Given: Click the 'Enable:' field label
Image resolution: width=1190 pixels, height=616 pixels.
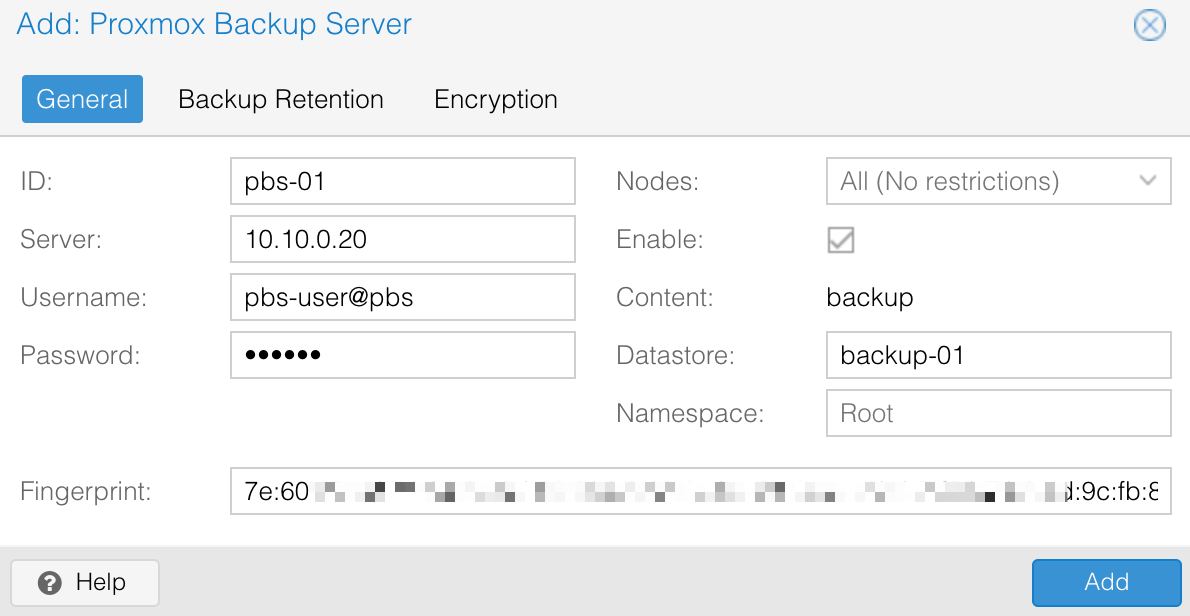Looking at the screenshot, I should pos(660,240).
